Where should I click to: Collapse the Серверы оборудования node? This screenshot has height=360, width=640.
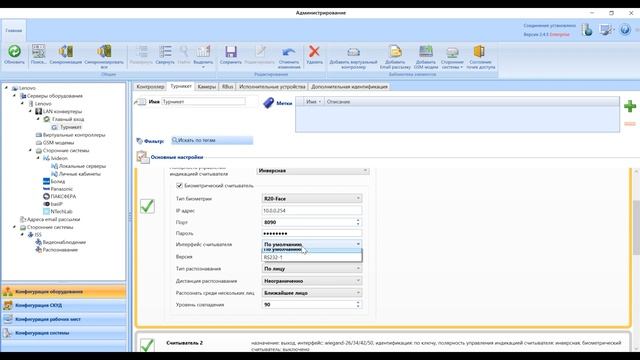[14, 96]
